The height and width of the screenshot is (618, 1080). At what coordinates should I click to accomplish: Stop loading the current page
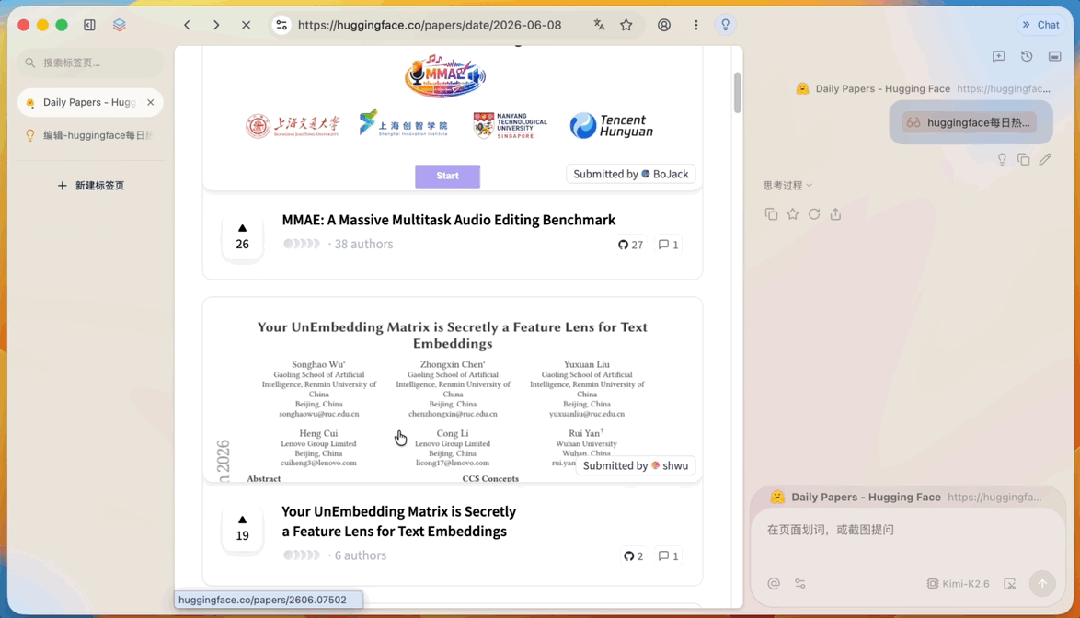[x=246, y=25]
